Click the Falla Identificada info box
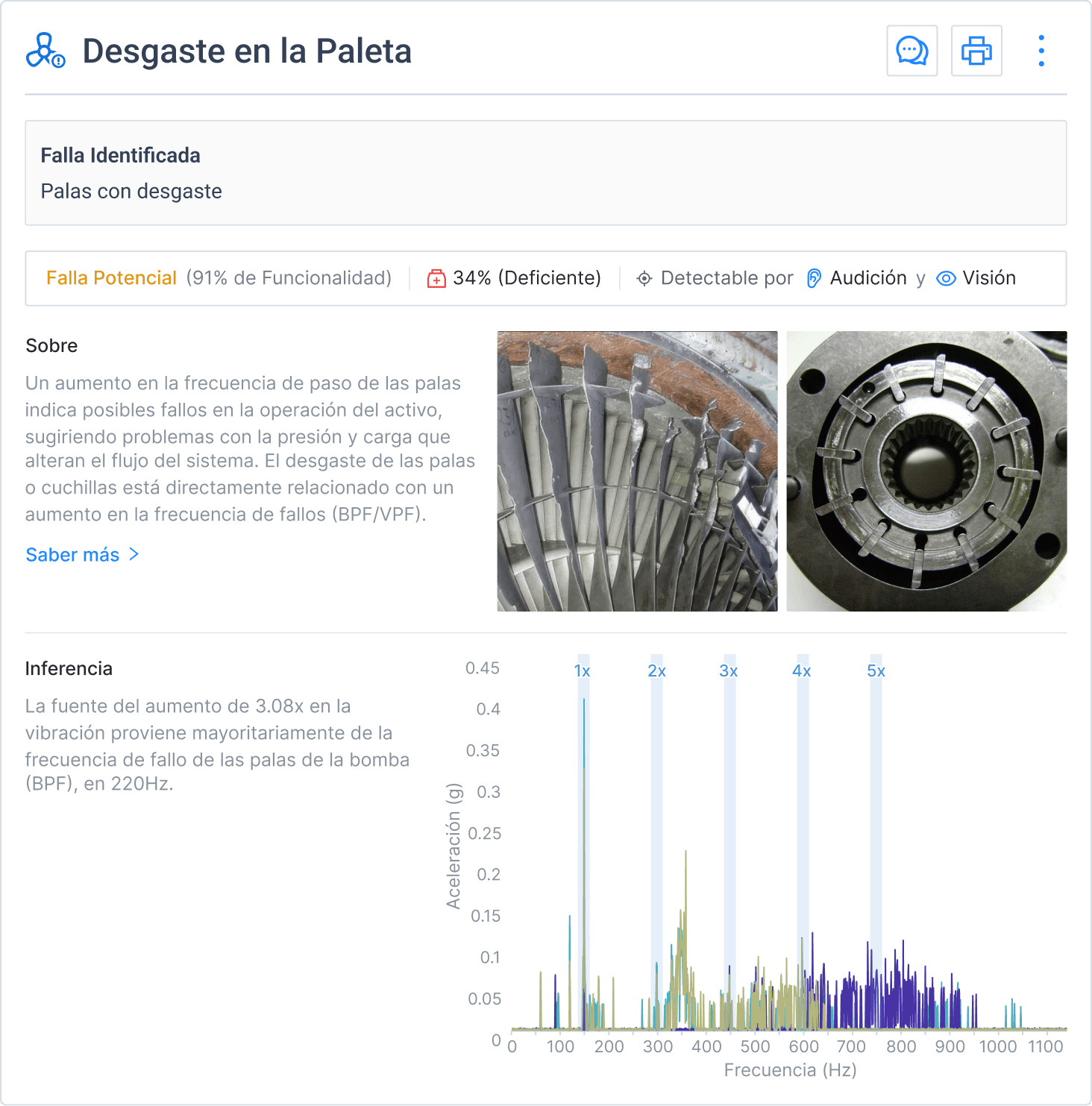1092x1106 pixels. (x=545, y=173)
